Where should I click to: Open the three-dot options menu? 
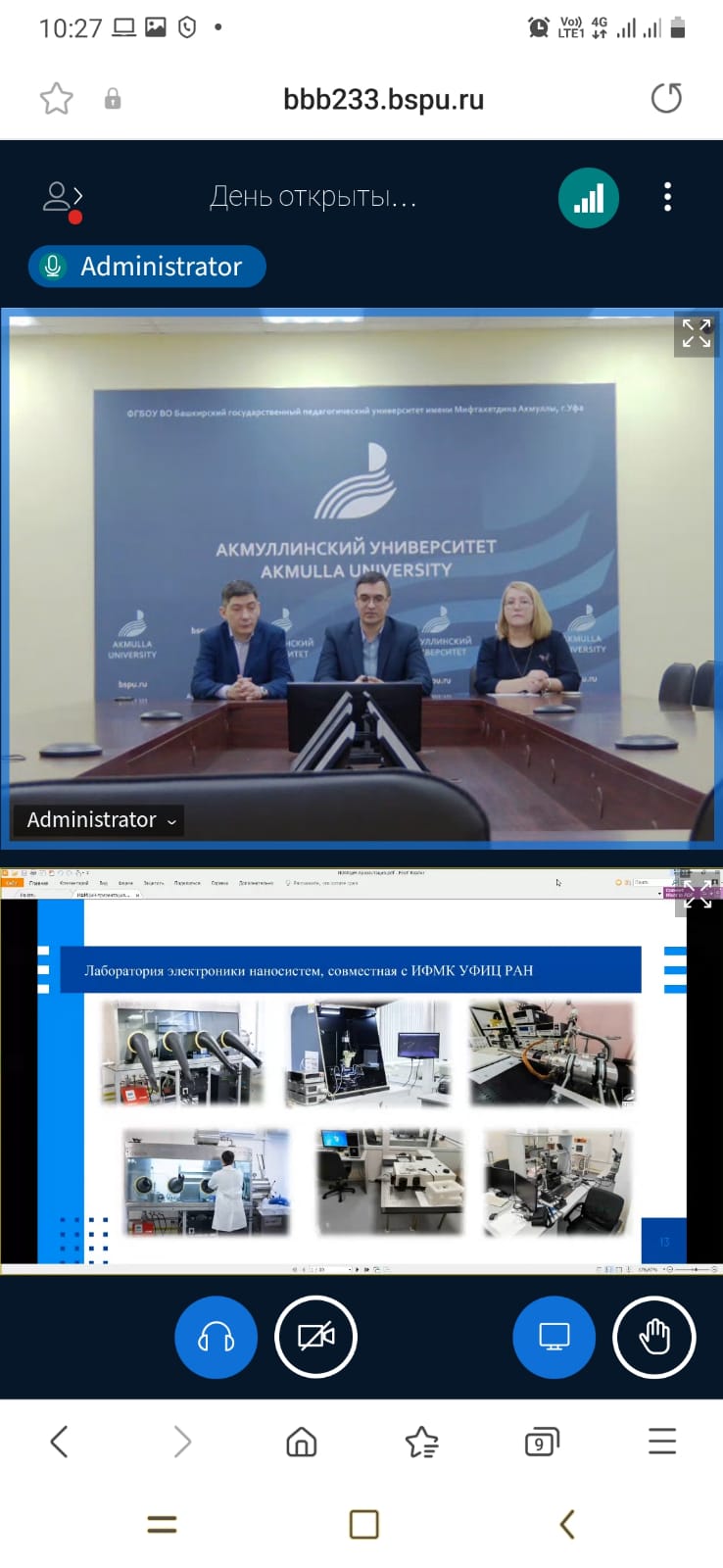pyautogui.click(x=667, y=198)
